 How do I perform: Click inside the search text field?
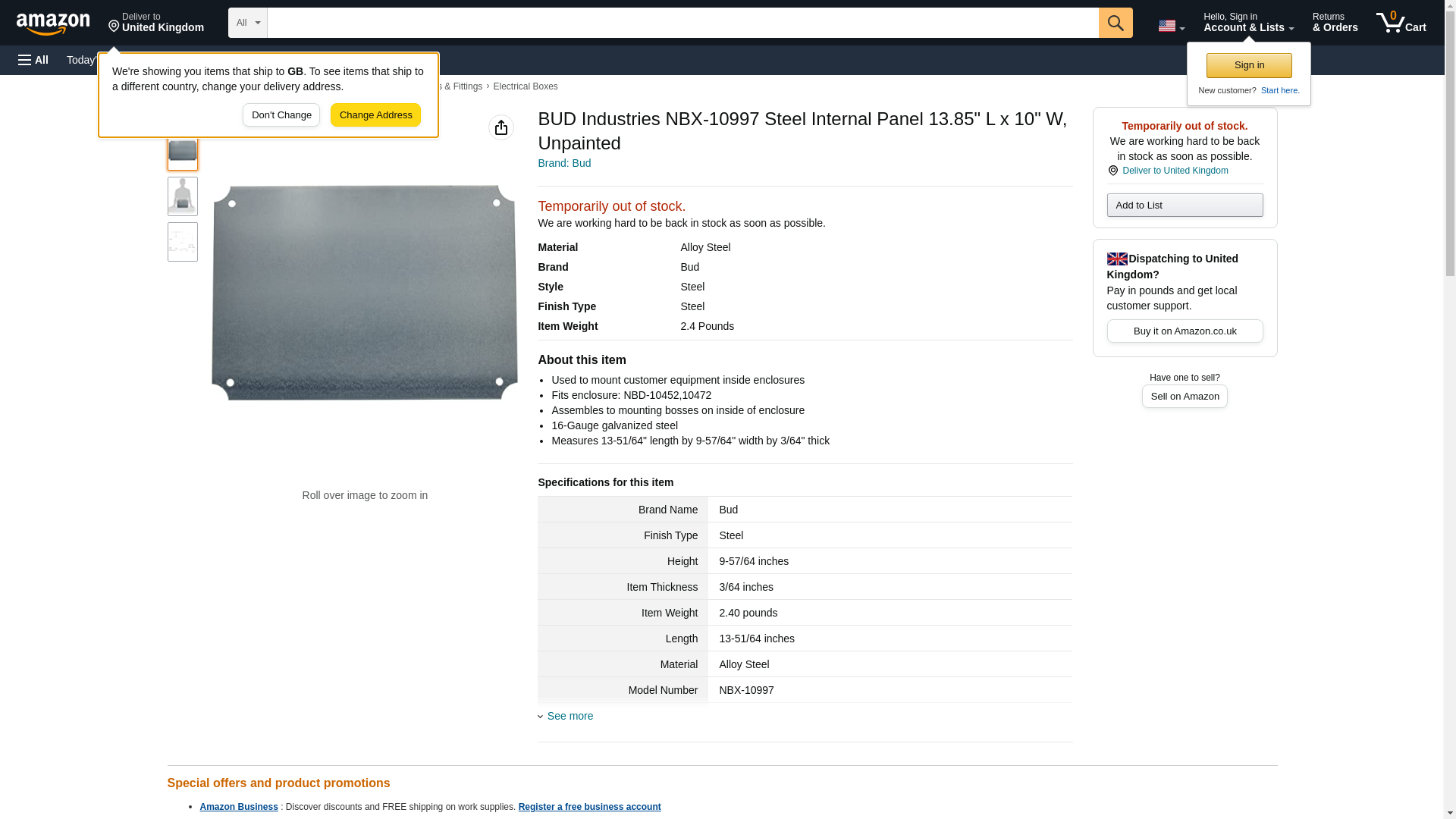(682, 23)
